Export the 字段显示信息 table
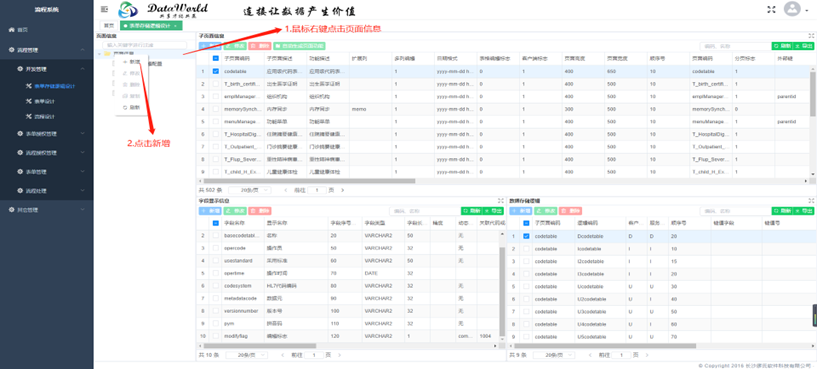817x369 pixels. pos(493,211)
